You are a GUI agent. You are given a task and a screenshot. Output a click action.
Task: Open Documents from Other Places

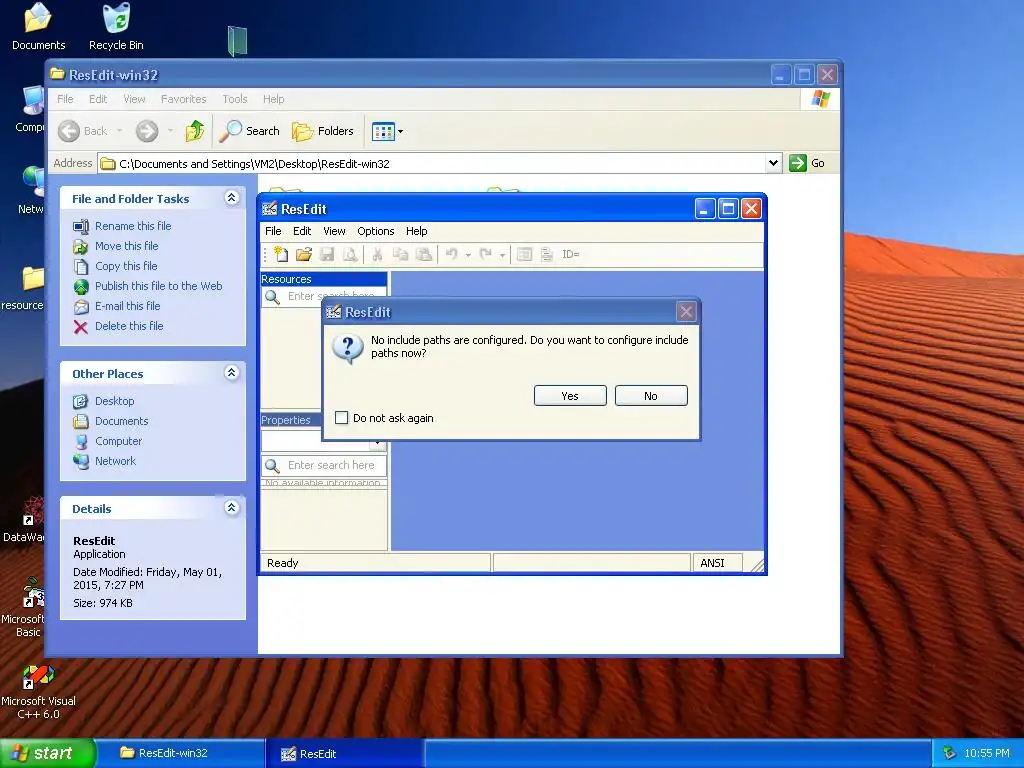click(x=121, y=421)
